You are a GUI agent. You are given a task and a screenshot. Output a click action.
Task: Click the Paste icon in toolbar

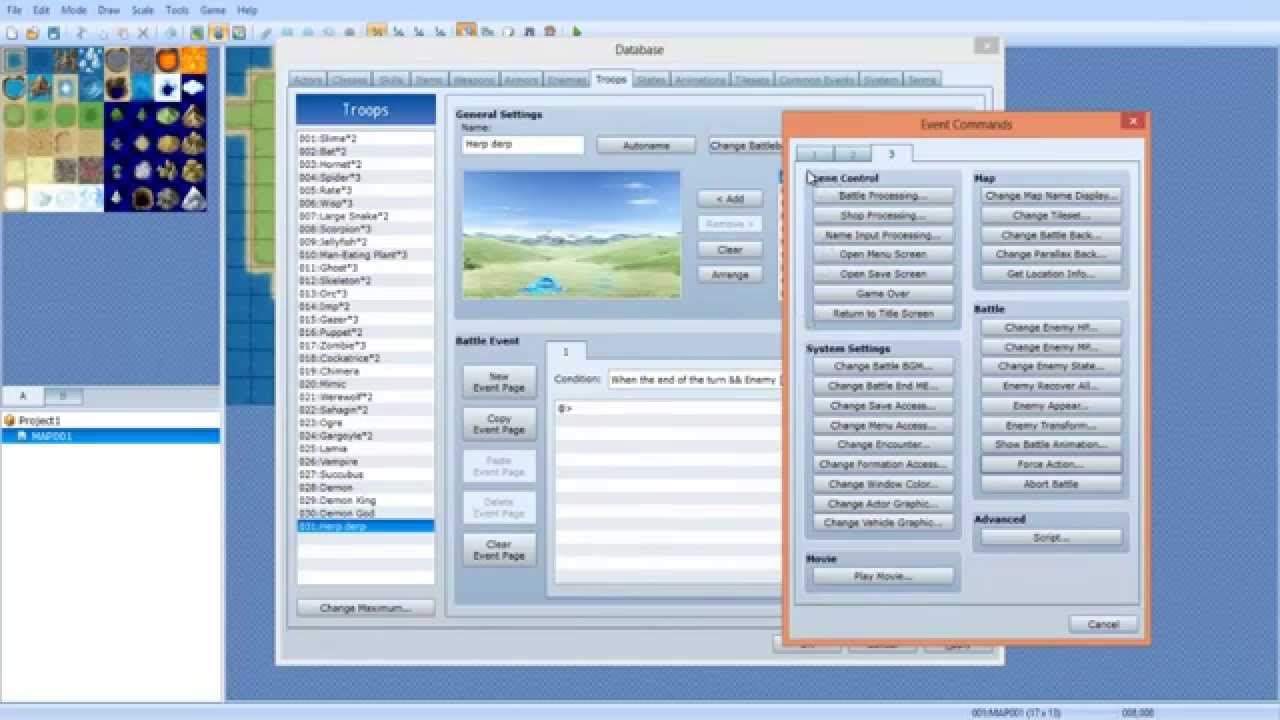[x=122, y=33]
